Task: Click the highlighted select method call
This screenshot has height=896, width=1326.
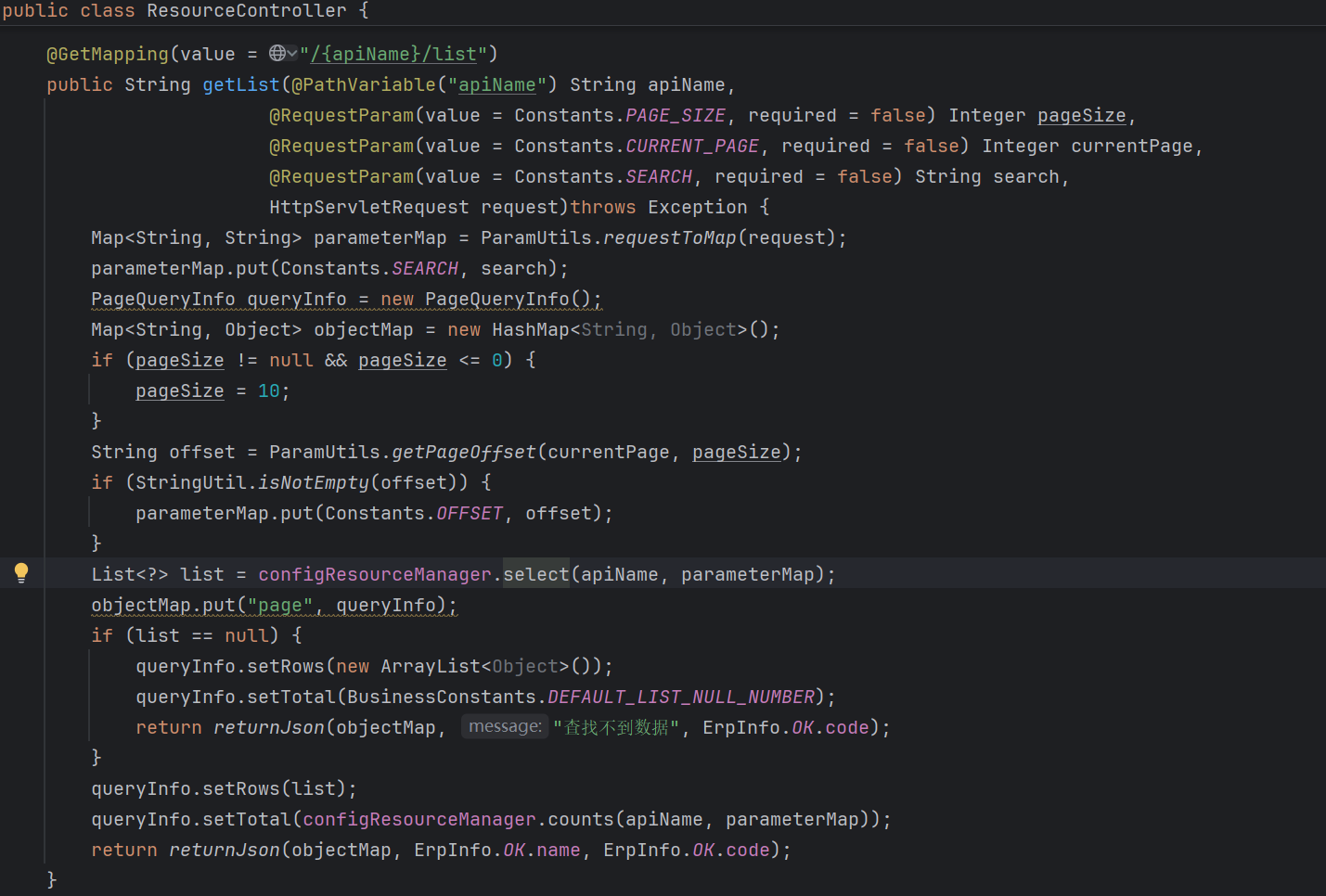Action: (x=536, y=574)
